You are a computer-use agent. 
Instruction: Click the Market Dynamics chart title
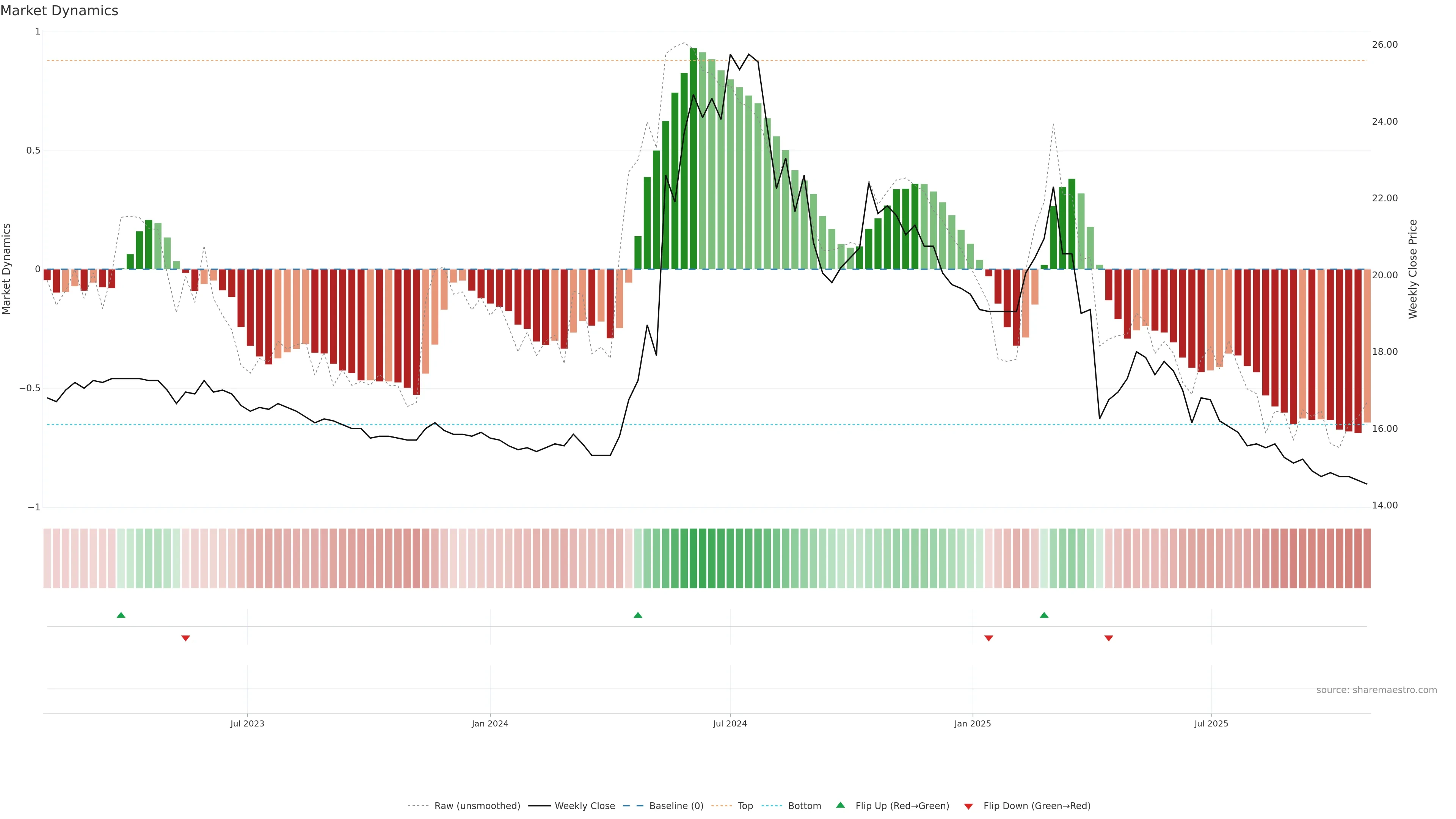point(60,11)
